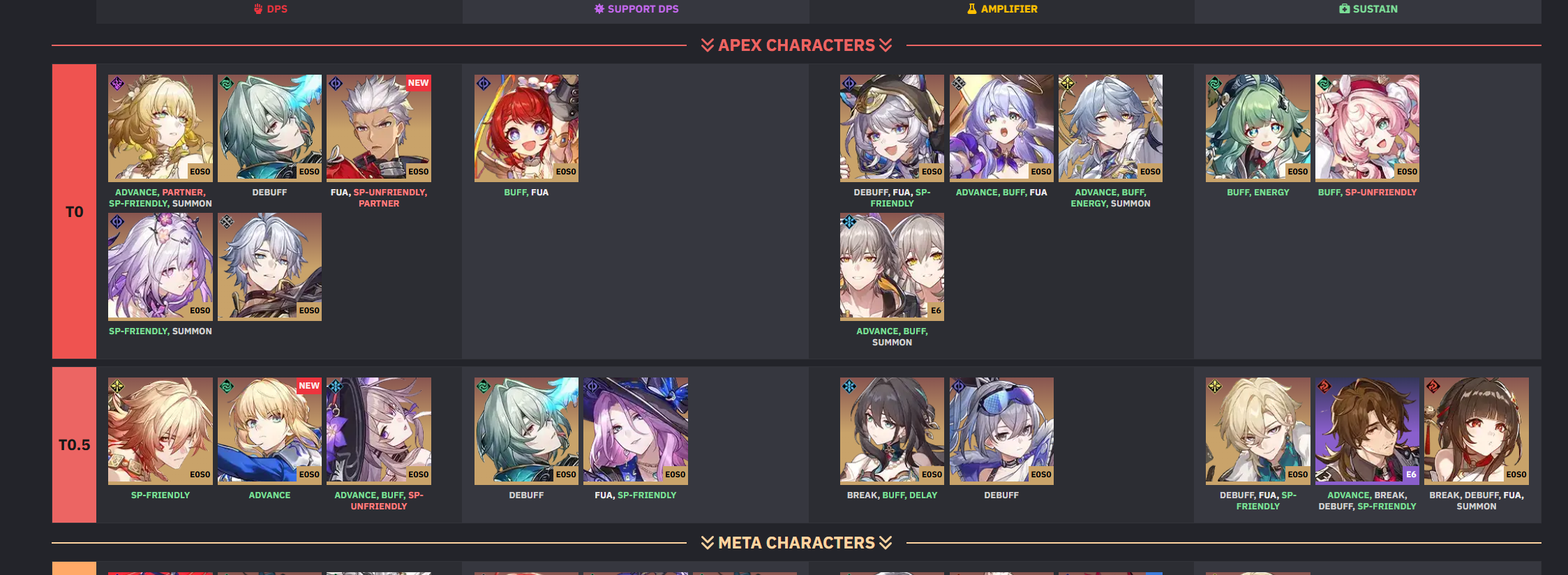Collapse APEX CHARACTERS using left chevron
Viewport: 1568px width, 575px height.
(707, 45)
